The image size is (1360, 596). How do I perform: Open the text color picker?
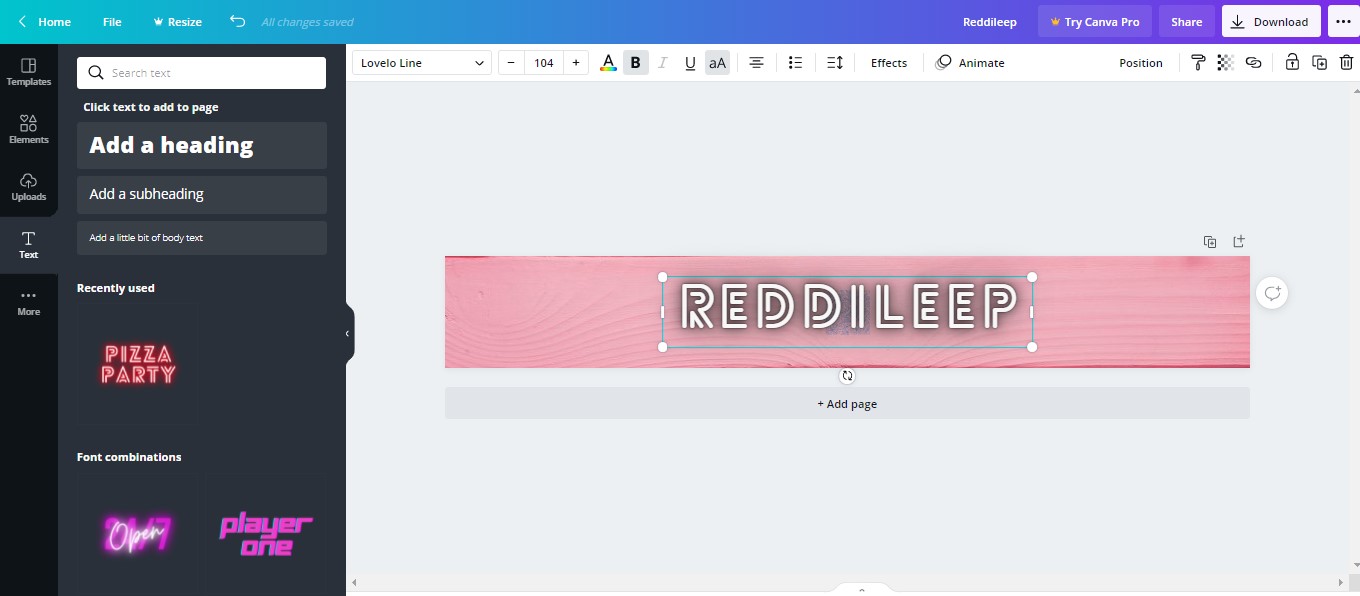(x=608, y=63)
